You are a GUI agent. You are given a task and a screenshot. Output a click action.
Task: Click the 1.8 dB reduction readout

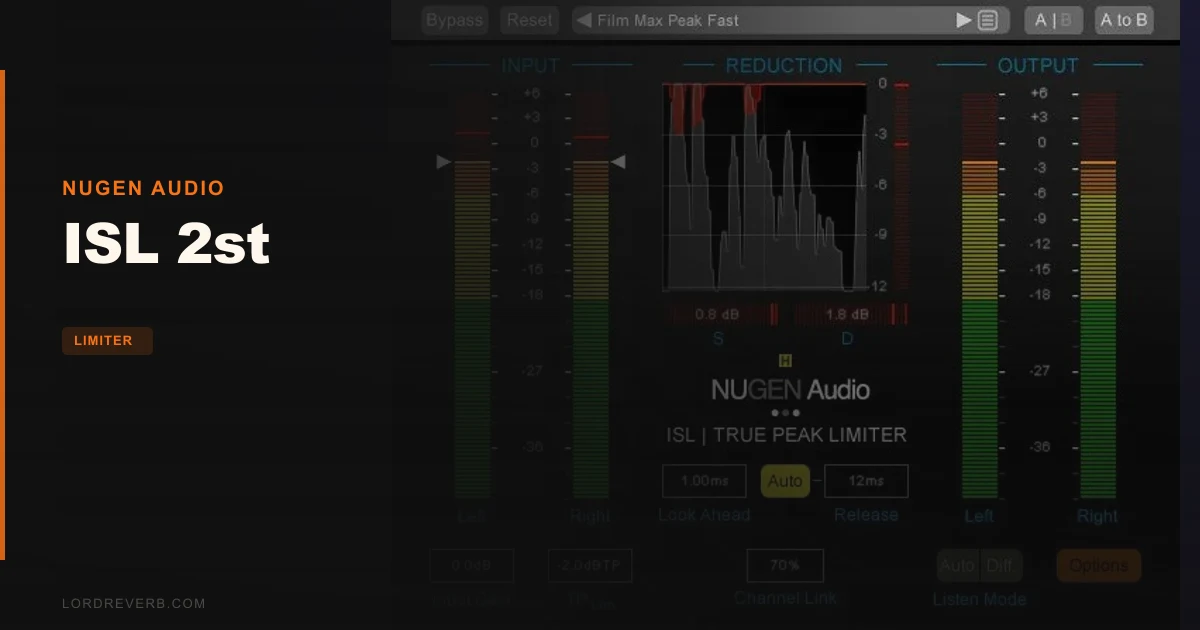(847, 314)
